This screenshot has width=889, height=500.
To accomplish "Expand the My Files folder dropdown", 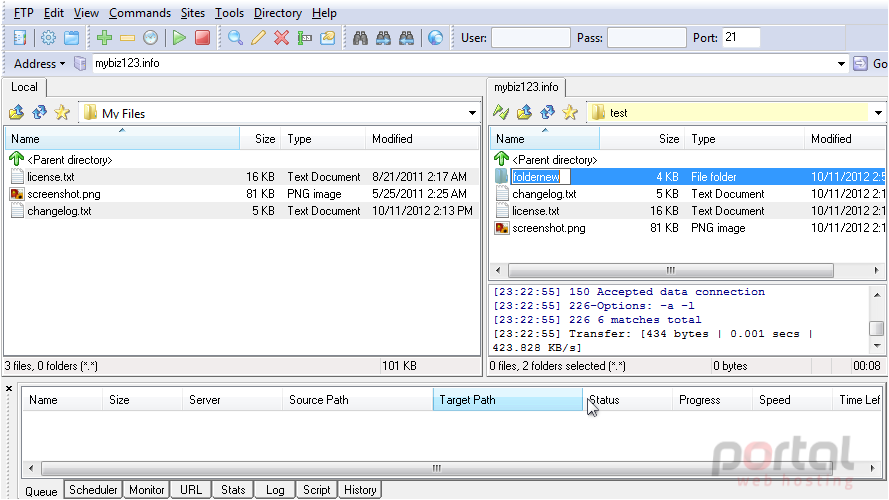I will [x=472, y=113].
